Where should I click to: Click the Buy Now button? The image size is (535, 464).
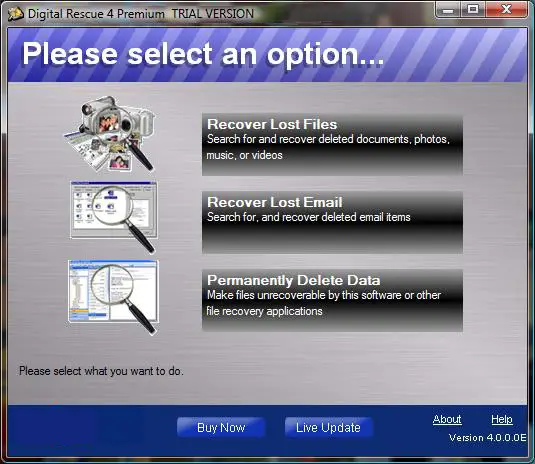pyautogui.click(x=221, y=427)
